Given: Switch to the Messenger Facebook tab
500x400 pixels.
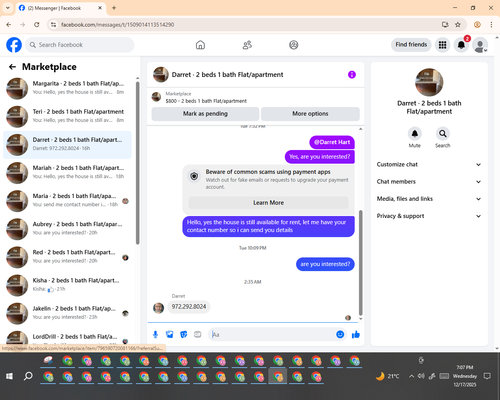Looking at the screenshot, I should pos(60,8).
